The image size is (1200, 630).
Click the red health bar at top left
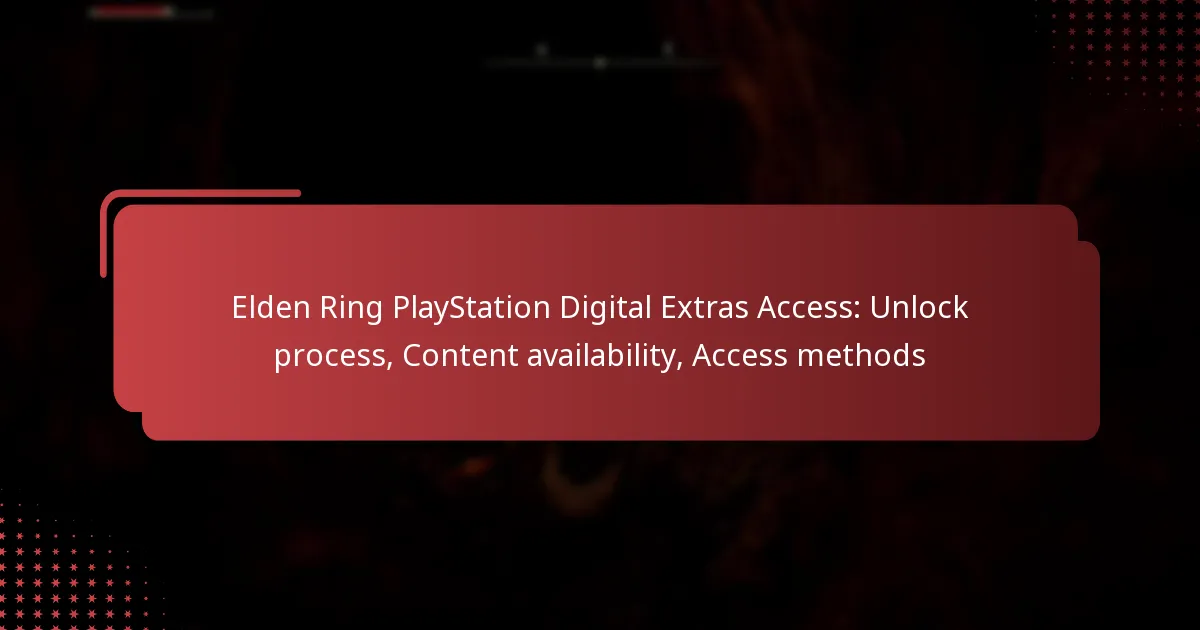click(130, 13)
